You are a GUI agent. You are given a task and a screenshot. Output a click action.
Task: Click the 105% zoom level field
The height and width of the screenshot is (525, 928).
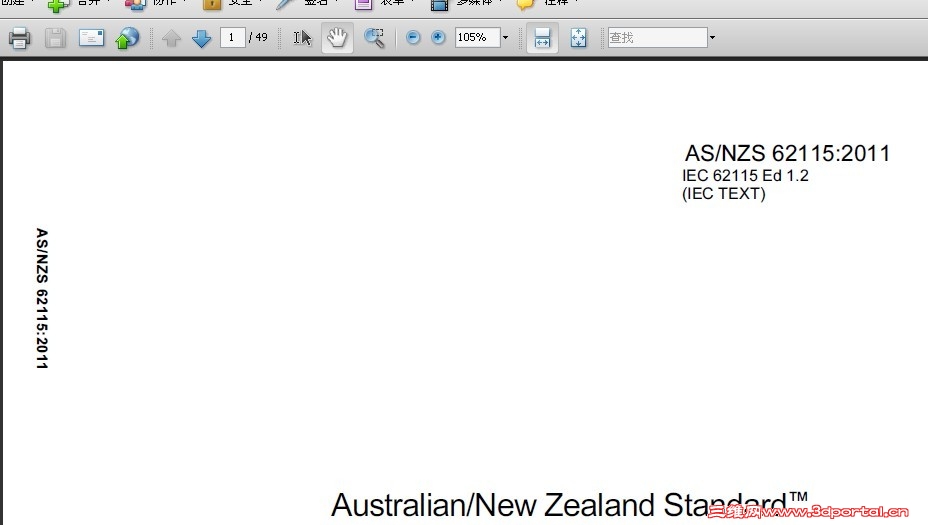click(478, 37)
